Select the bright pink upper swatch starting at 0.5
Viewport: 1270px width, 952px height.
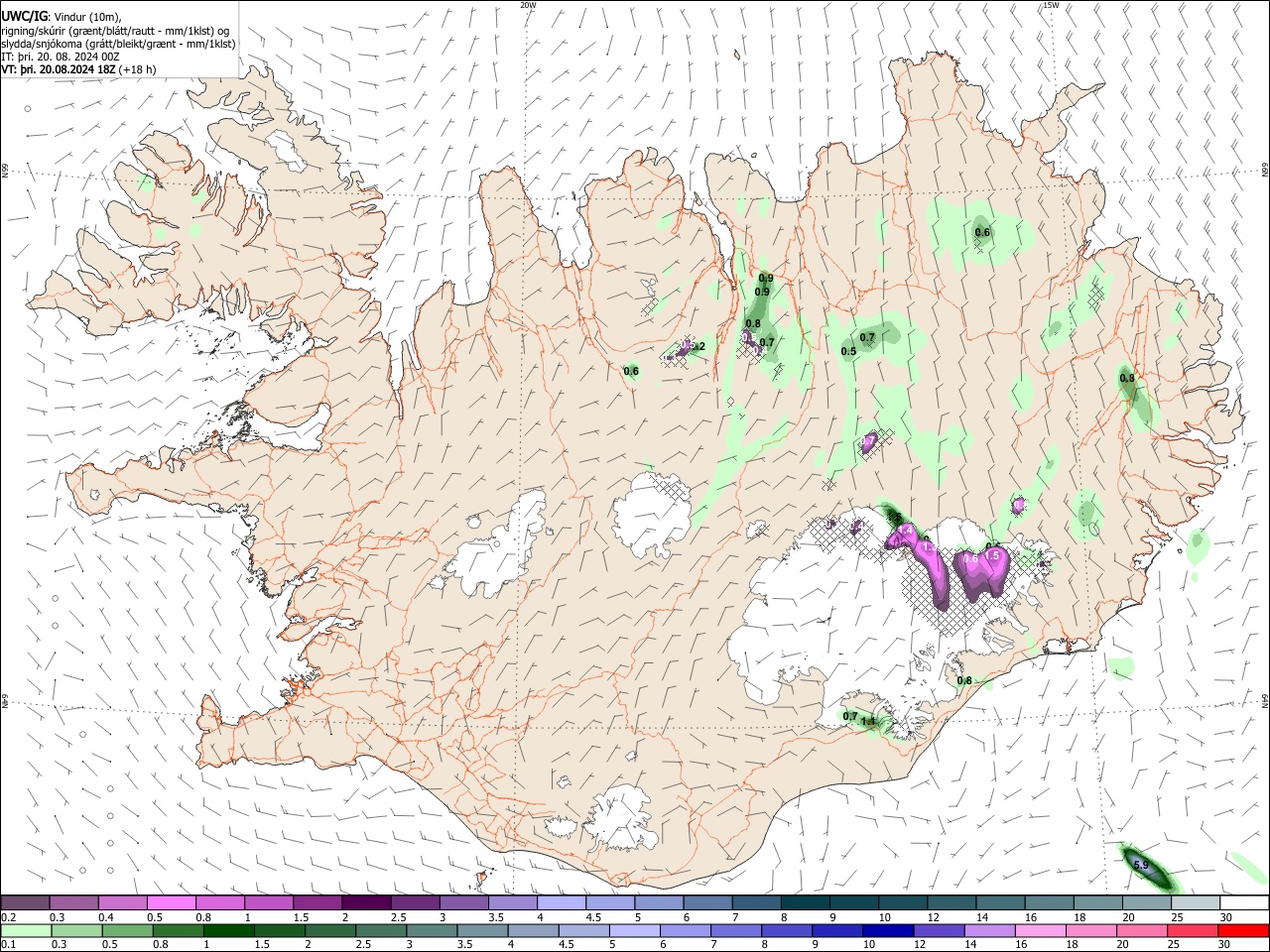click(x=171, y=902)
